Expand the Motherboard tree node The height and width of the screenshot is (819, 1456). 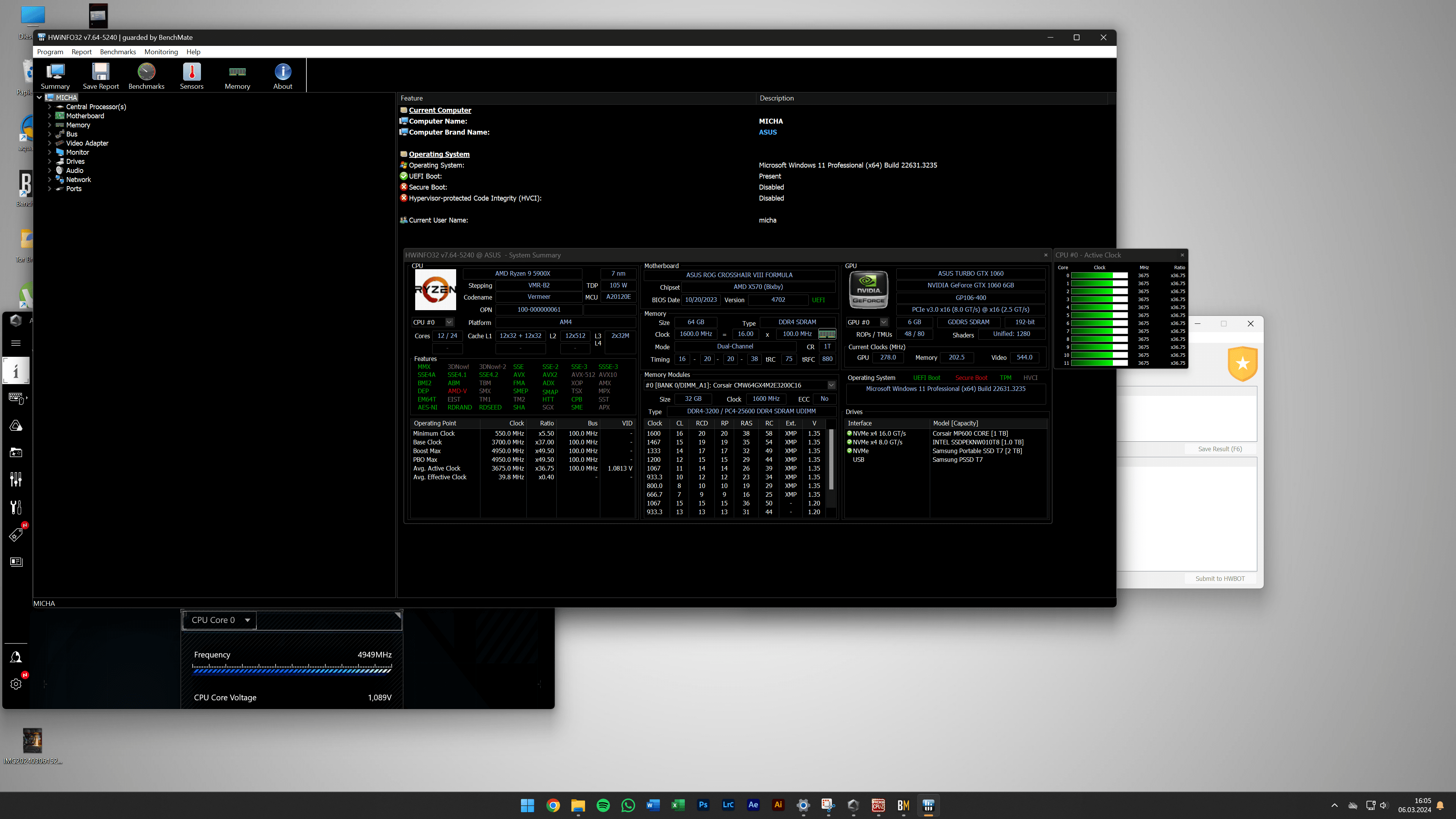(50, 116)
